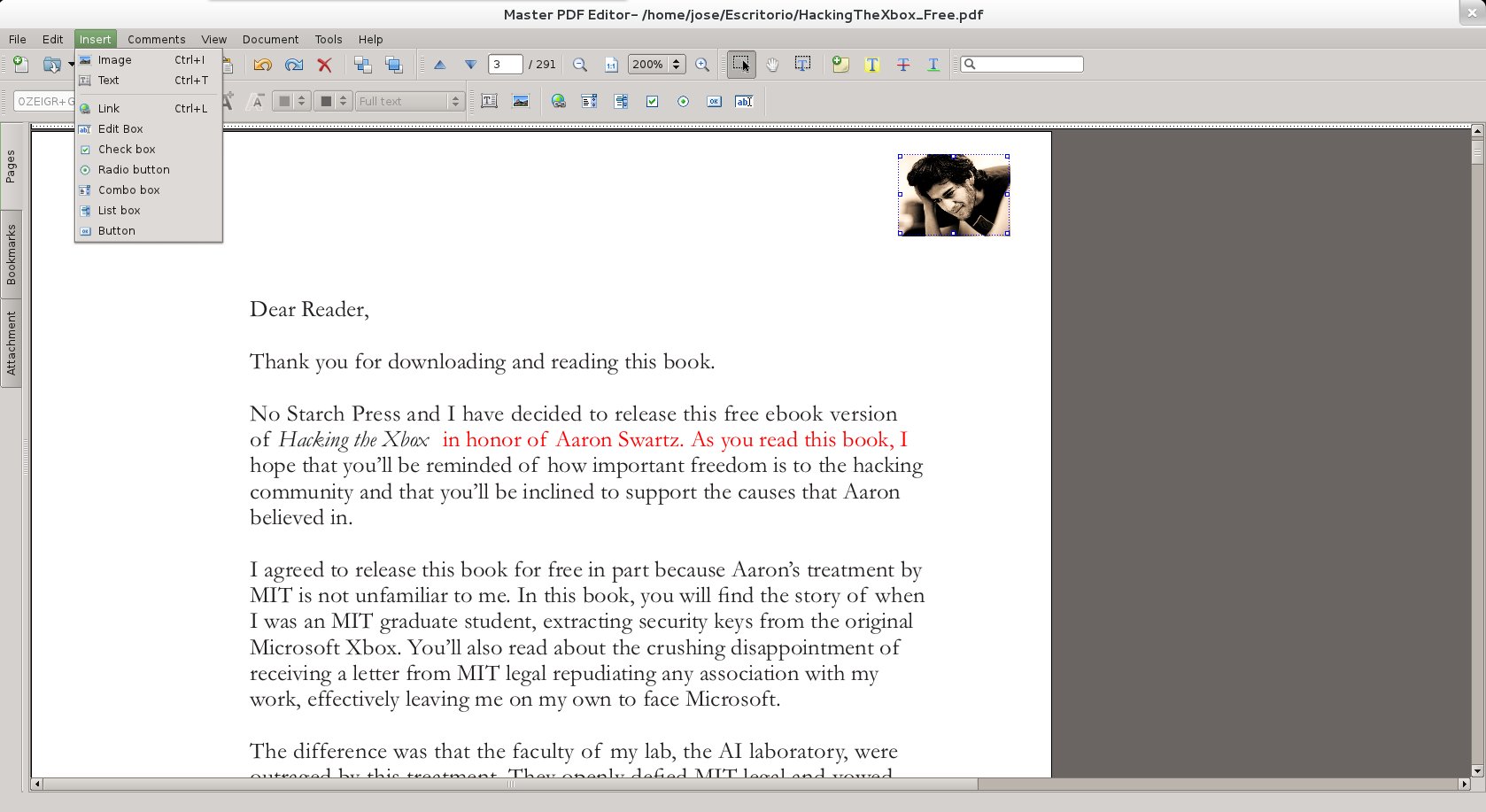Image resolution: width=1486 pixels, height=812 pixels.
Task: Choose Check box from the Insert menu
Action: coord(148,150)
